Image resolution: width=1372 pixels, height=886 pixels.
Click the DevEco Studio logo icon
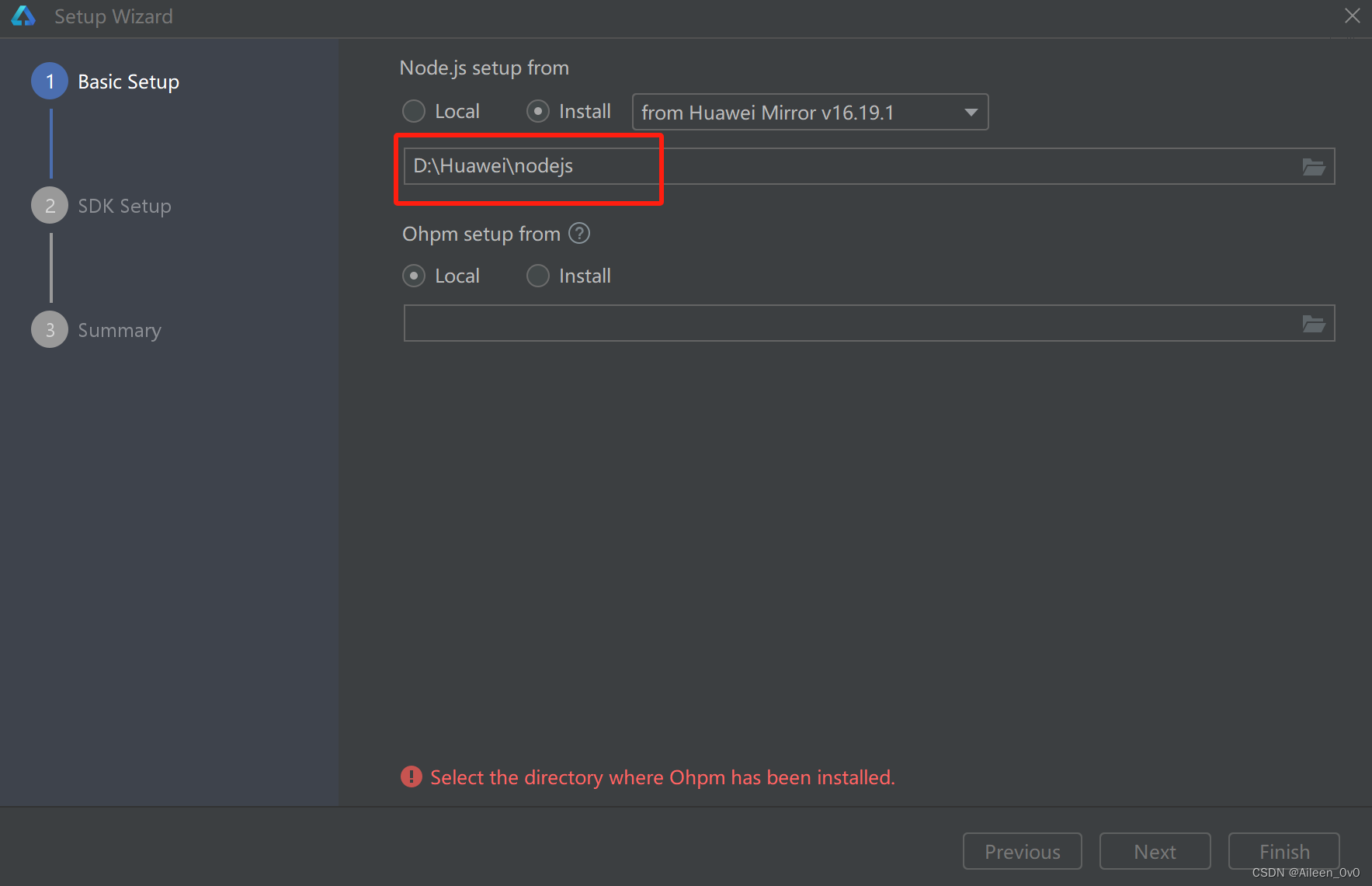[23, 16]
